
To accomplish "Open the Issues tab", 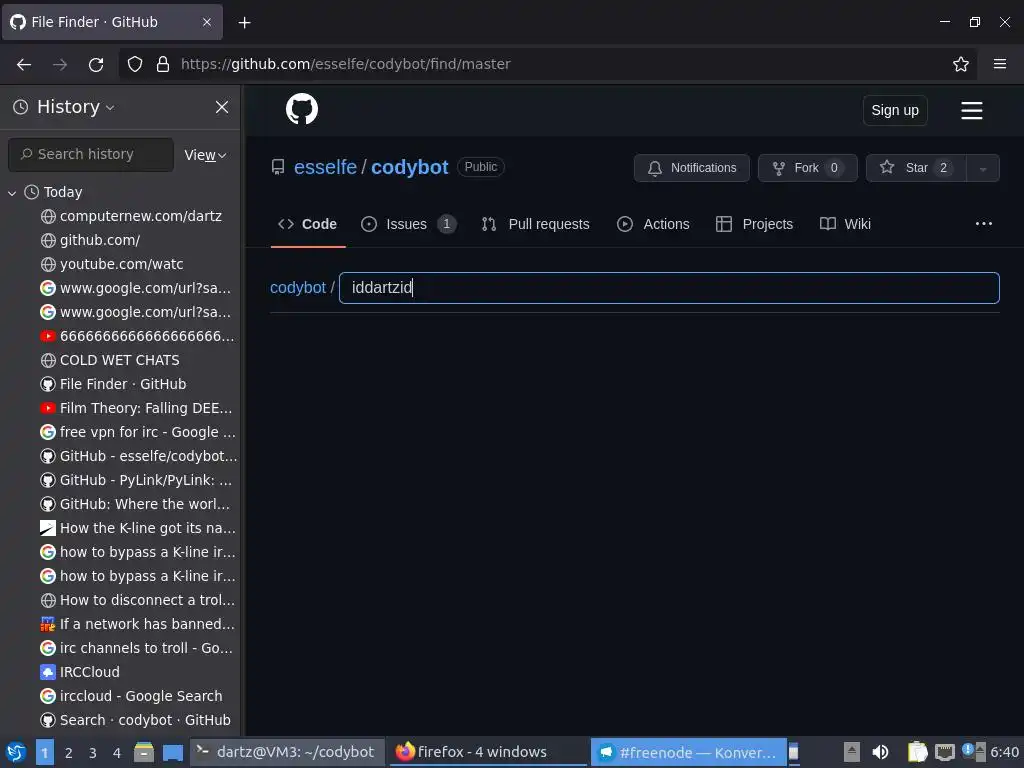I will [x=408, y=224].
